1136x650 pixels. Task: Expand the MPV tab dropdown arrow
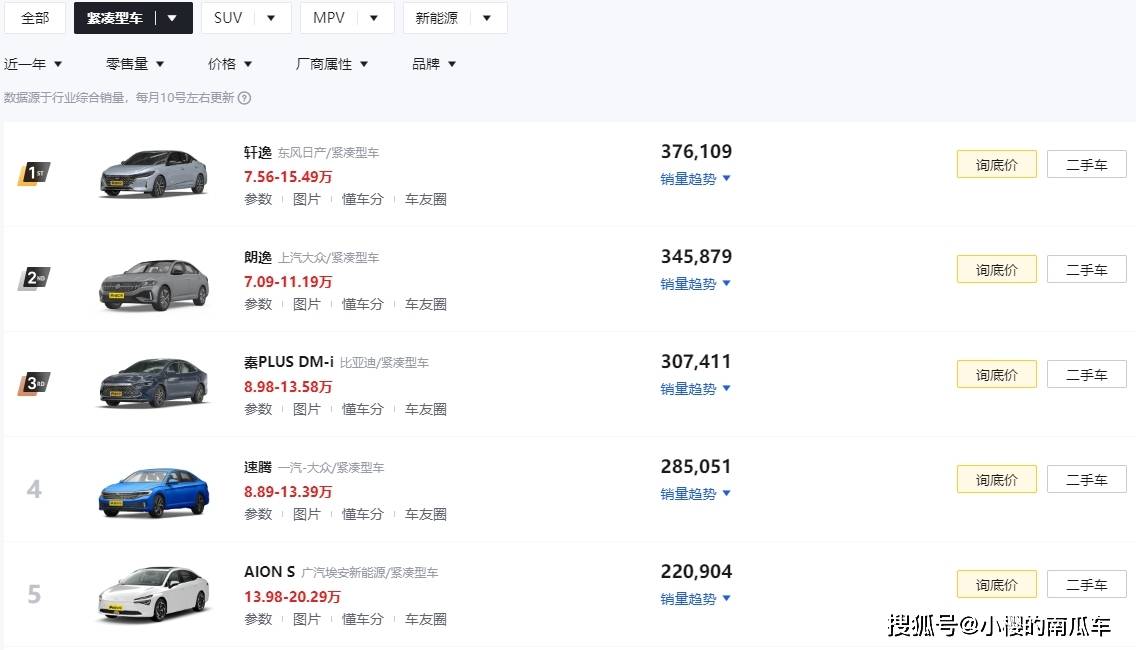pos(374,18)
